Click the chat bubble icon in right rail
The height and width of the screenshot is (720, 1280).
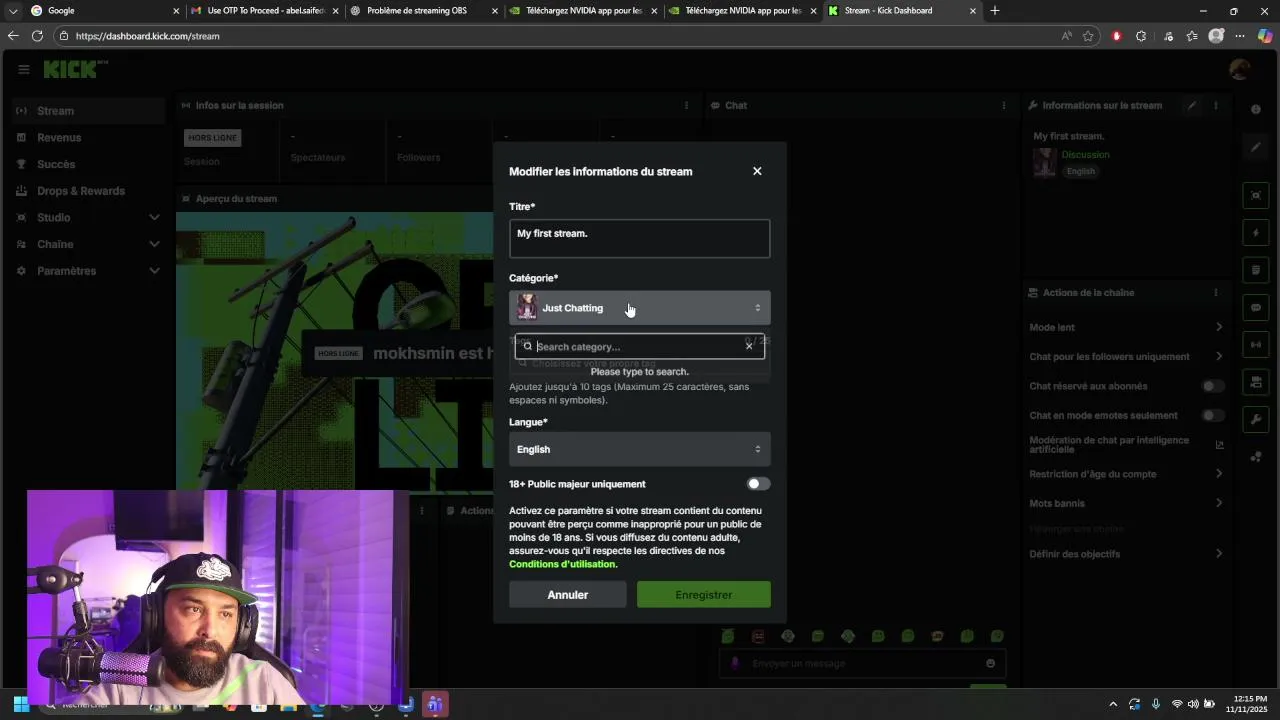coord(1256,307)
